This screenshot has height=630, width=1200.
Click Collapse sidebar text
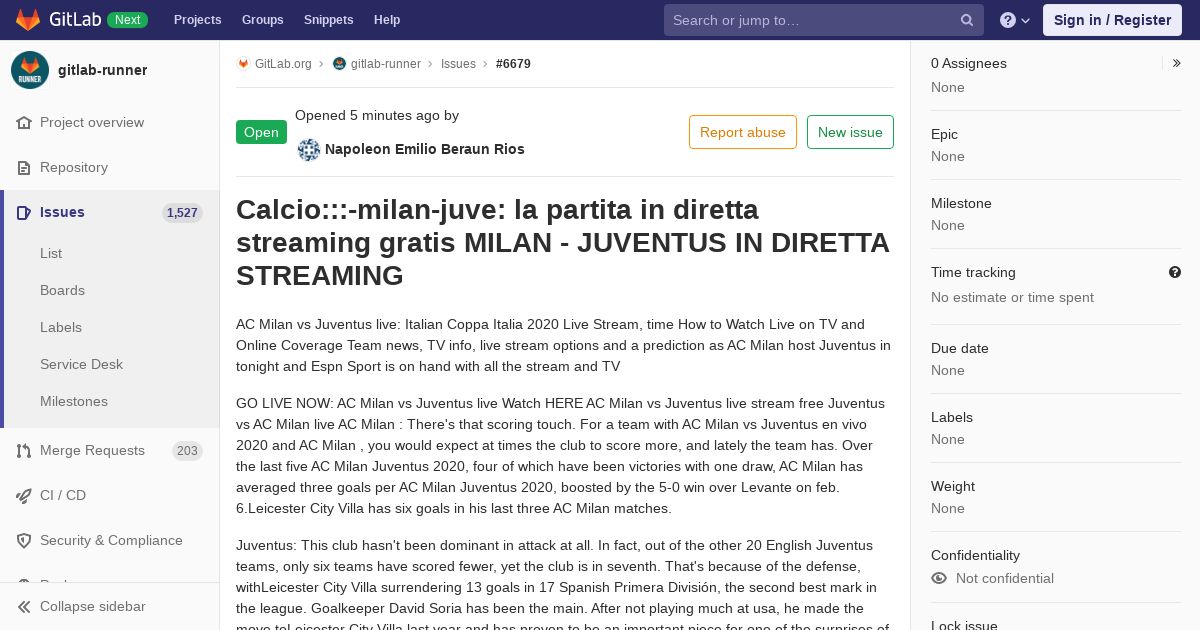[x=92, y=606]
